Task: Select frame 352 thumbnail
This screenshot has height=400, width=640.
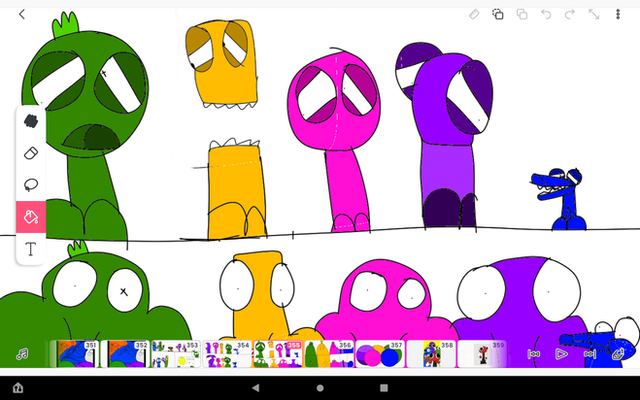Action: [x=125, y=354]
